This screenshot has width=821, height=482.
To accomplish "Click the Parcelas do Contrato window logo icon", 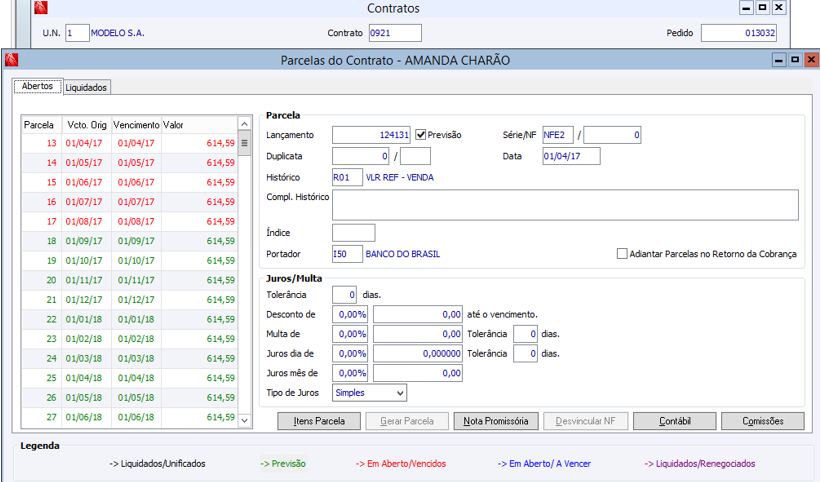I will point(12,61).
